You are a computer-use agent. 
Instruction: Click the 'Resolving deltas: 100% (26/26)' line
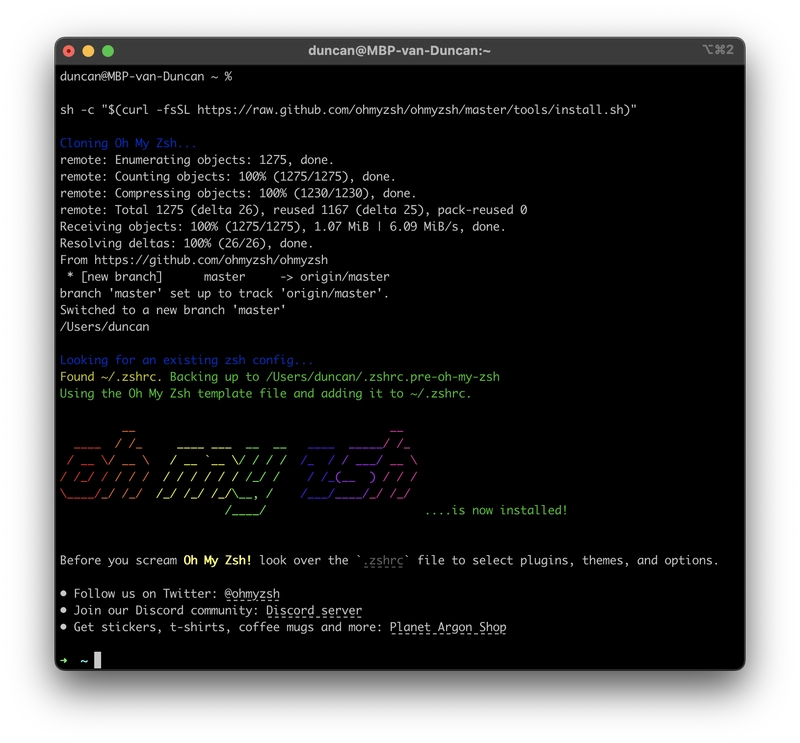click(186, 243)
